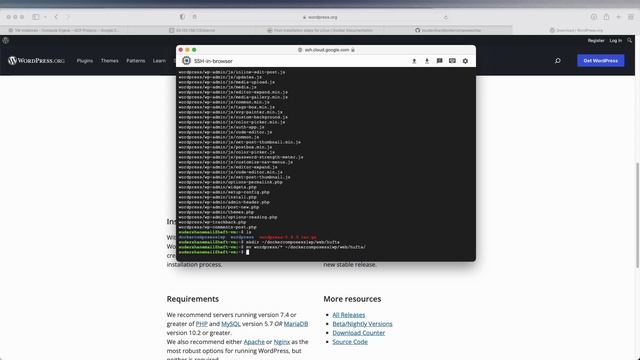Click the mv wordpress command line in terminal

coord(272,247)
